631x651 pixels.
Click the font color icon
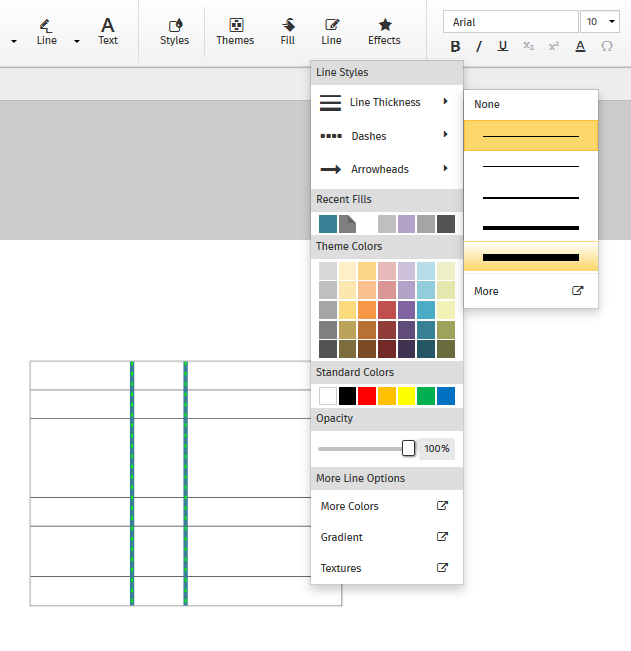pos(580,46)
